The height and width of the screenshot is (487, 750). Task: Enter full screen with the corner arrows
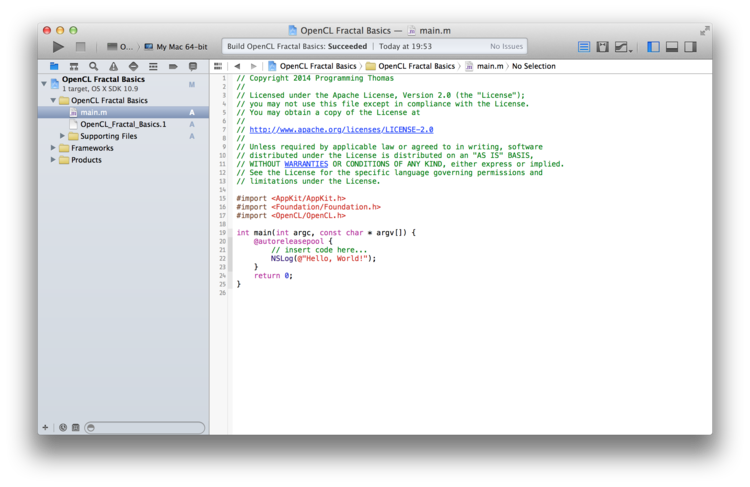pos(705,31)
